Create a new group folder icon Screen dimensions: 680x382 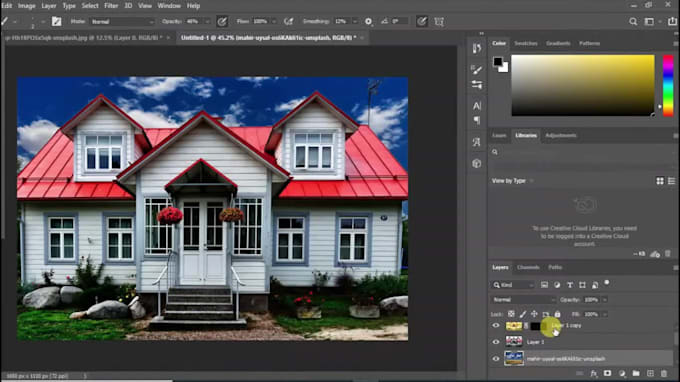click(x=636, y=373)
